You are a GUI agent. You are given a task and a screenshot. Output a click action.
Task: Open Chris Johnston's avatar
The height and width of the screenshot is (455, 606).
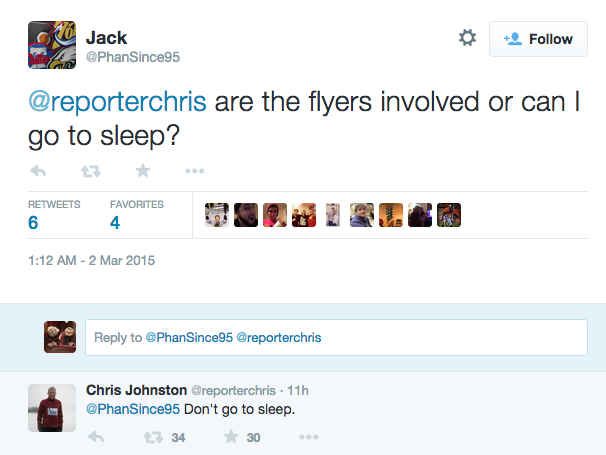tap(46, 407)
